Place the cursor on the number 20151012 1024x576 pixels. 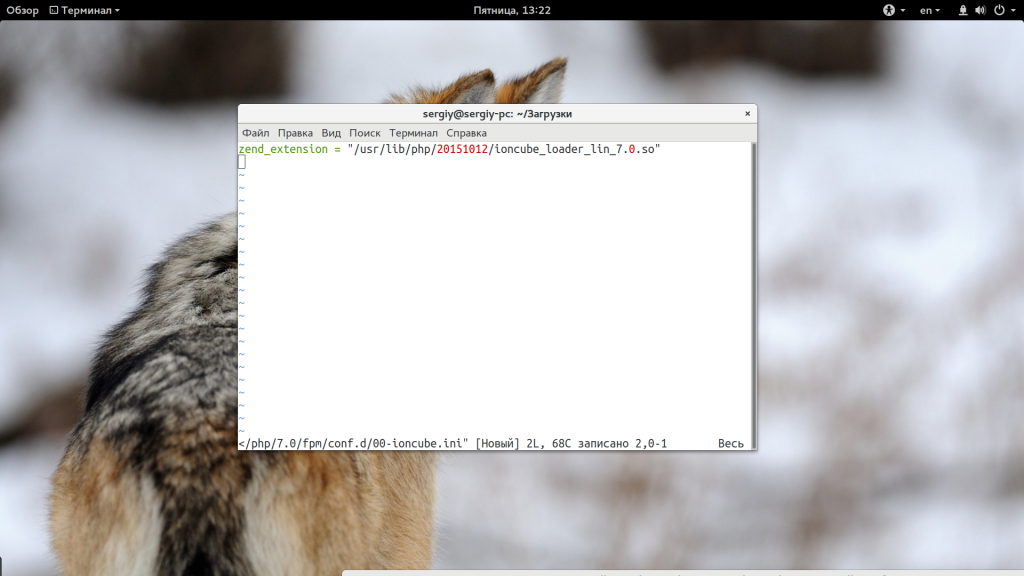(x=461, y=149)
